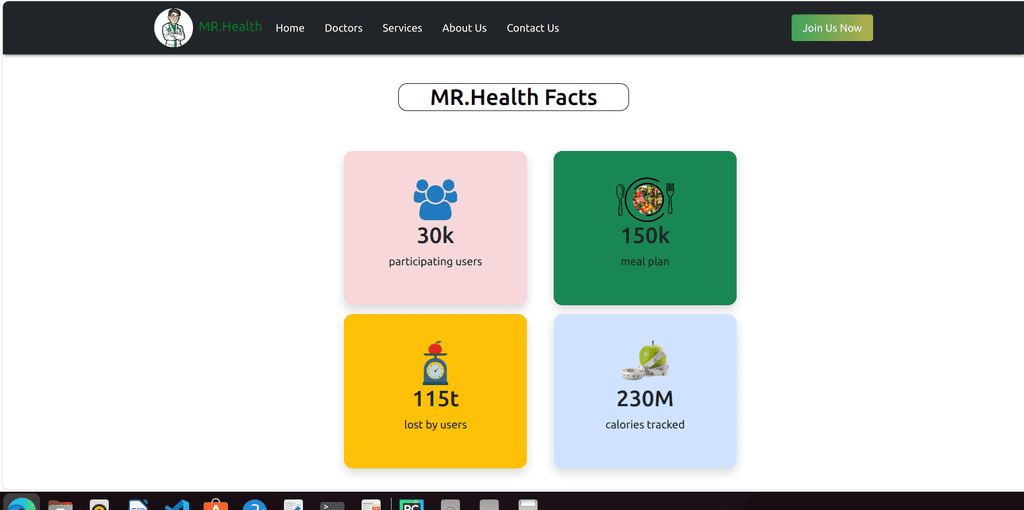Click the MR.Health brand link
Image resolution: width=1024 pixels, height=510 pixels.
tap(231, 27)
